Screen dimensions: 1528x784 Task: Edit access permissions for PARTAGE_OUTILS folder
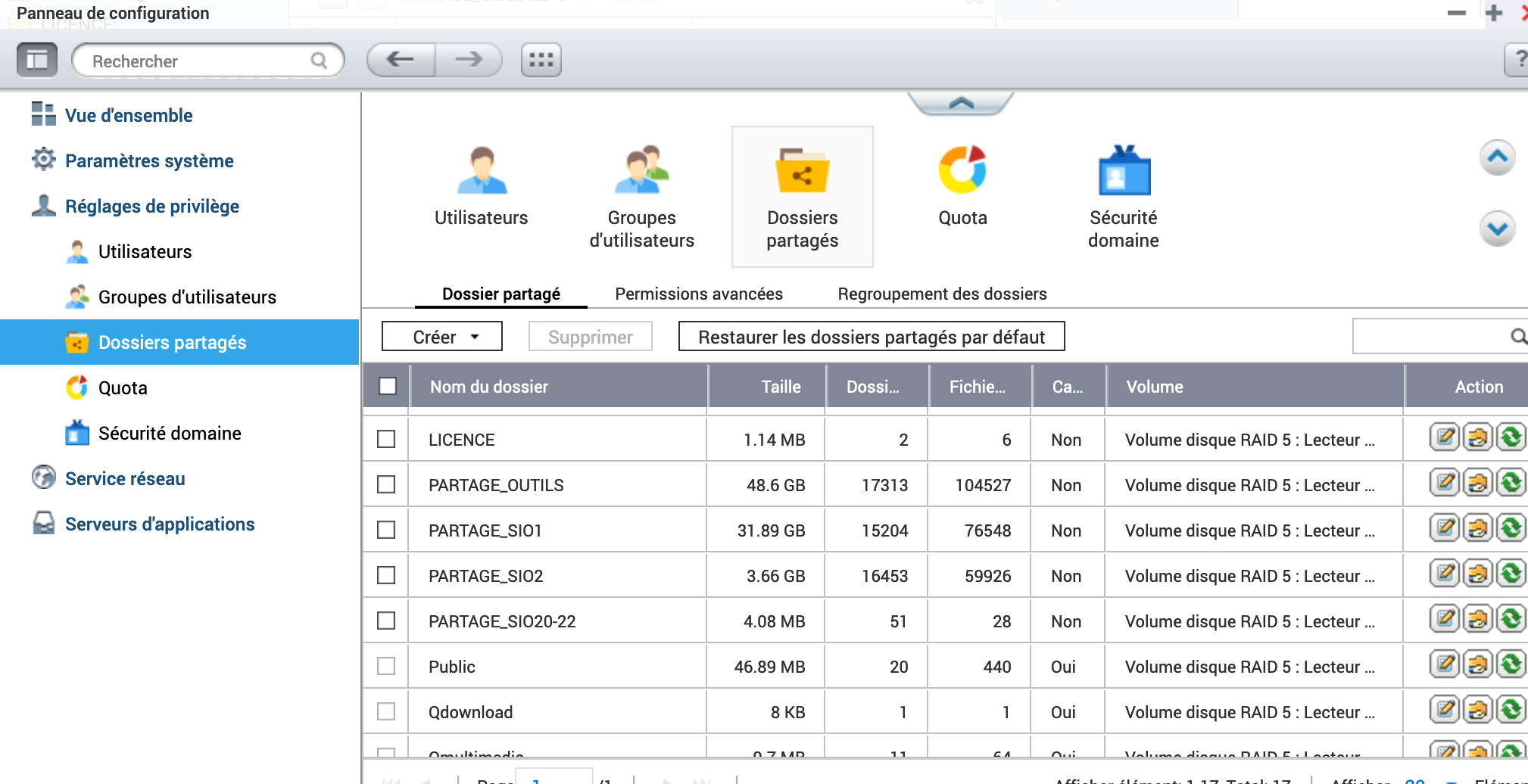[1477, 483]
